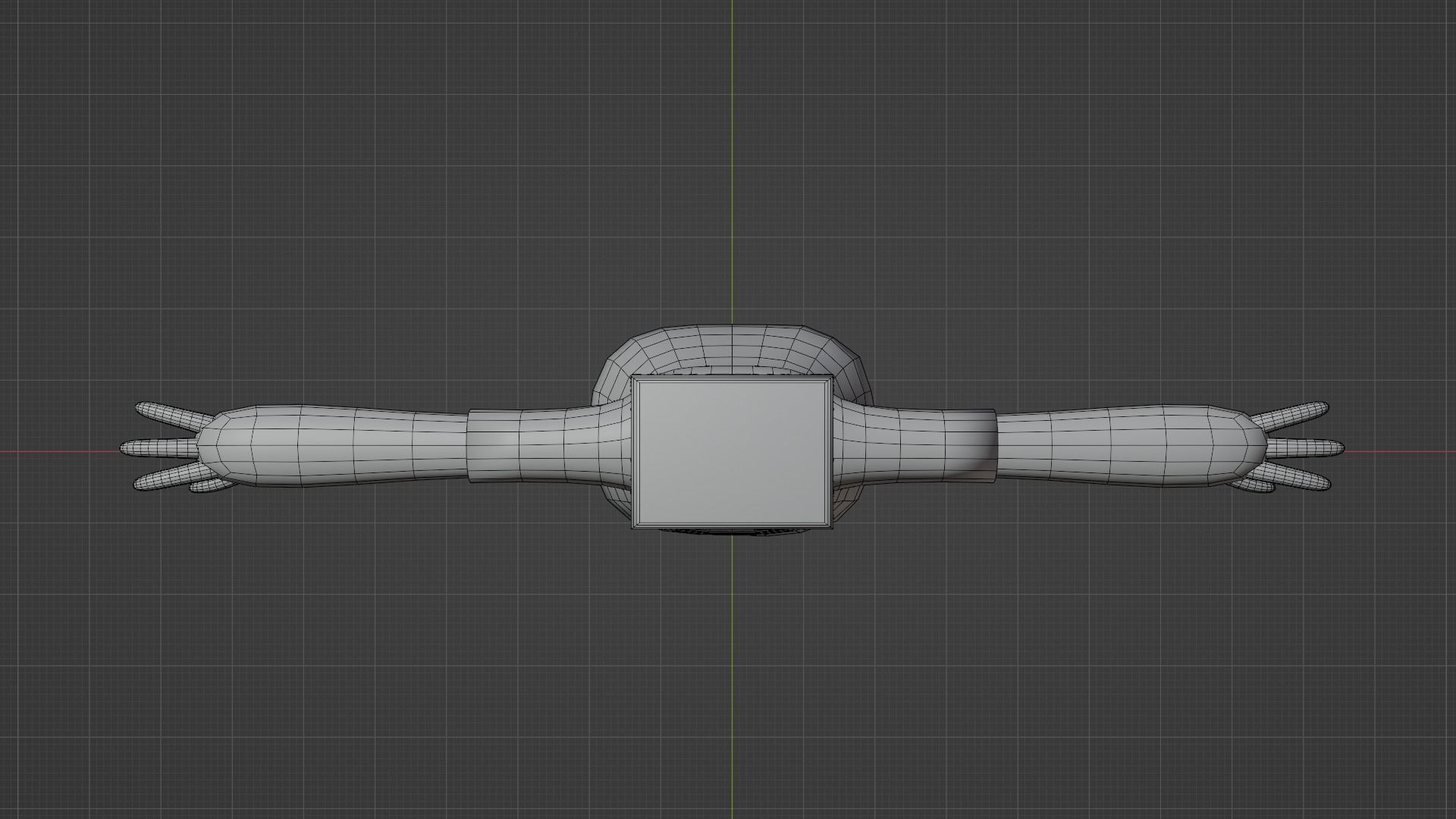Click the left upper-arm sleeve segment
1456x819 pixels.
tap(550, 446)
